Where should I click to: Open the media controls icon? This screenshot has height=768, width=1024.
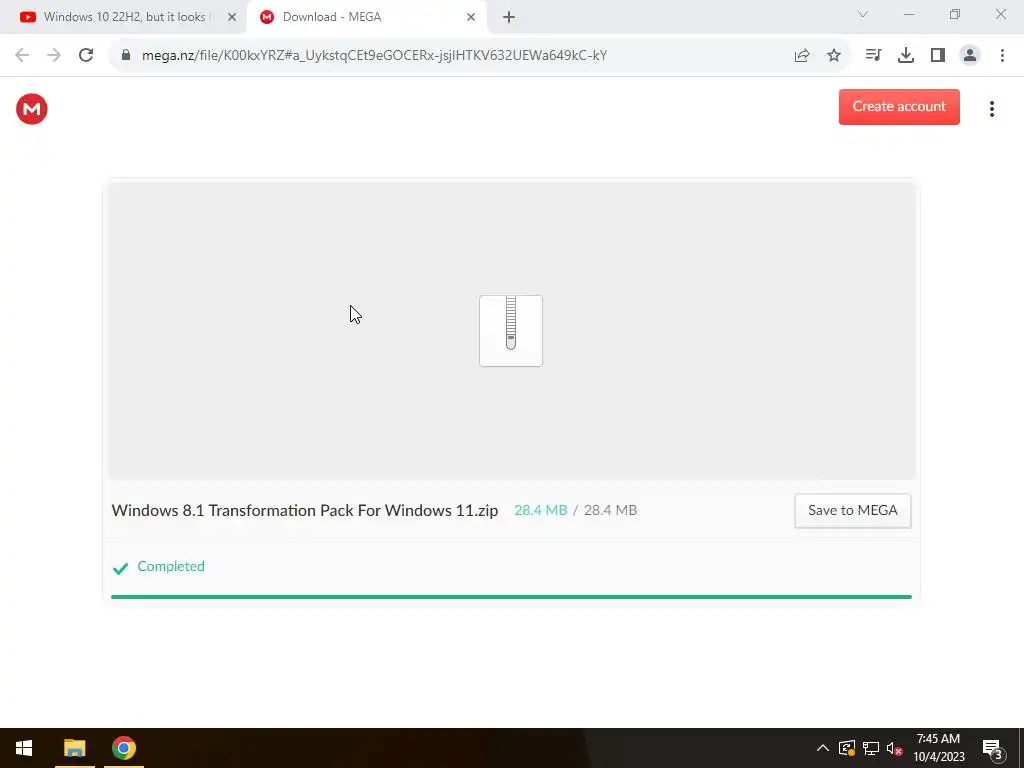coord(873,55)
